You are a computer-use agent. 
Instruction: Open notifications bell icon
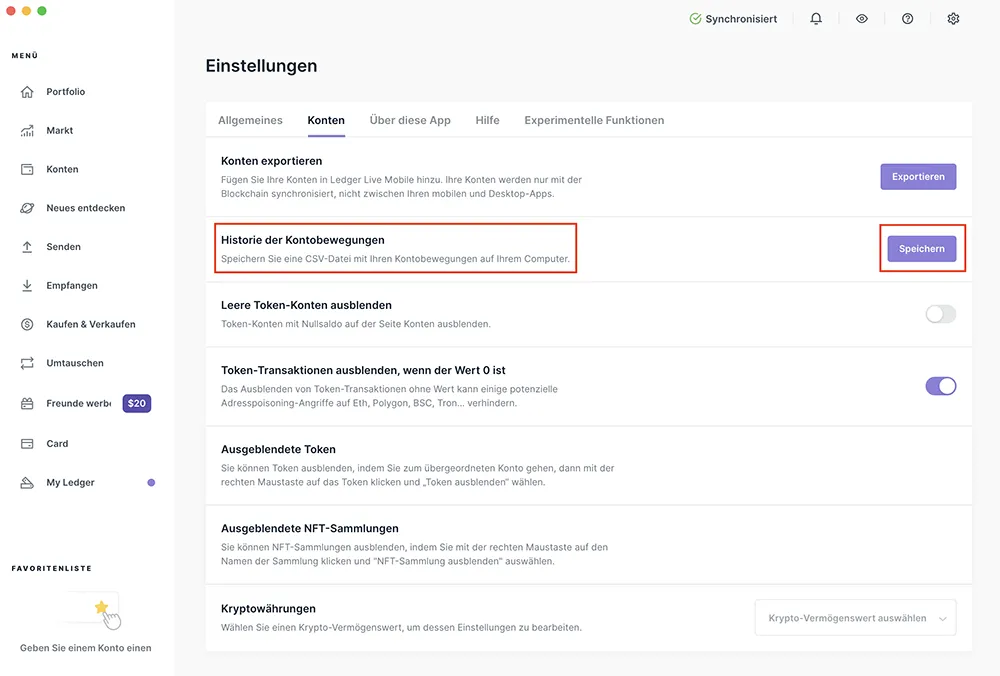click(816, 19)
